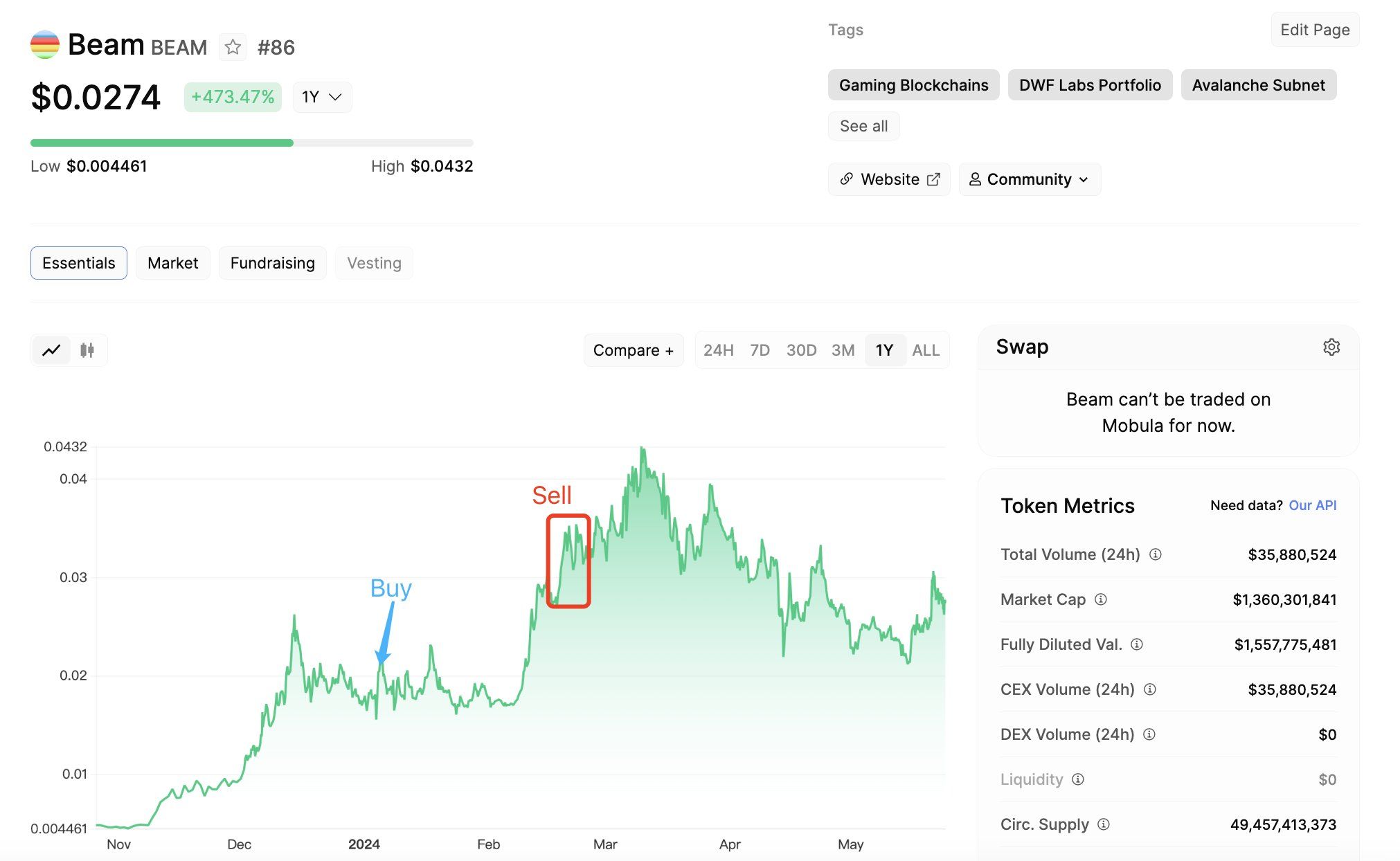
Task: Click info icon beside Market Cap
Action: tap(1100, 599)
